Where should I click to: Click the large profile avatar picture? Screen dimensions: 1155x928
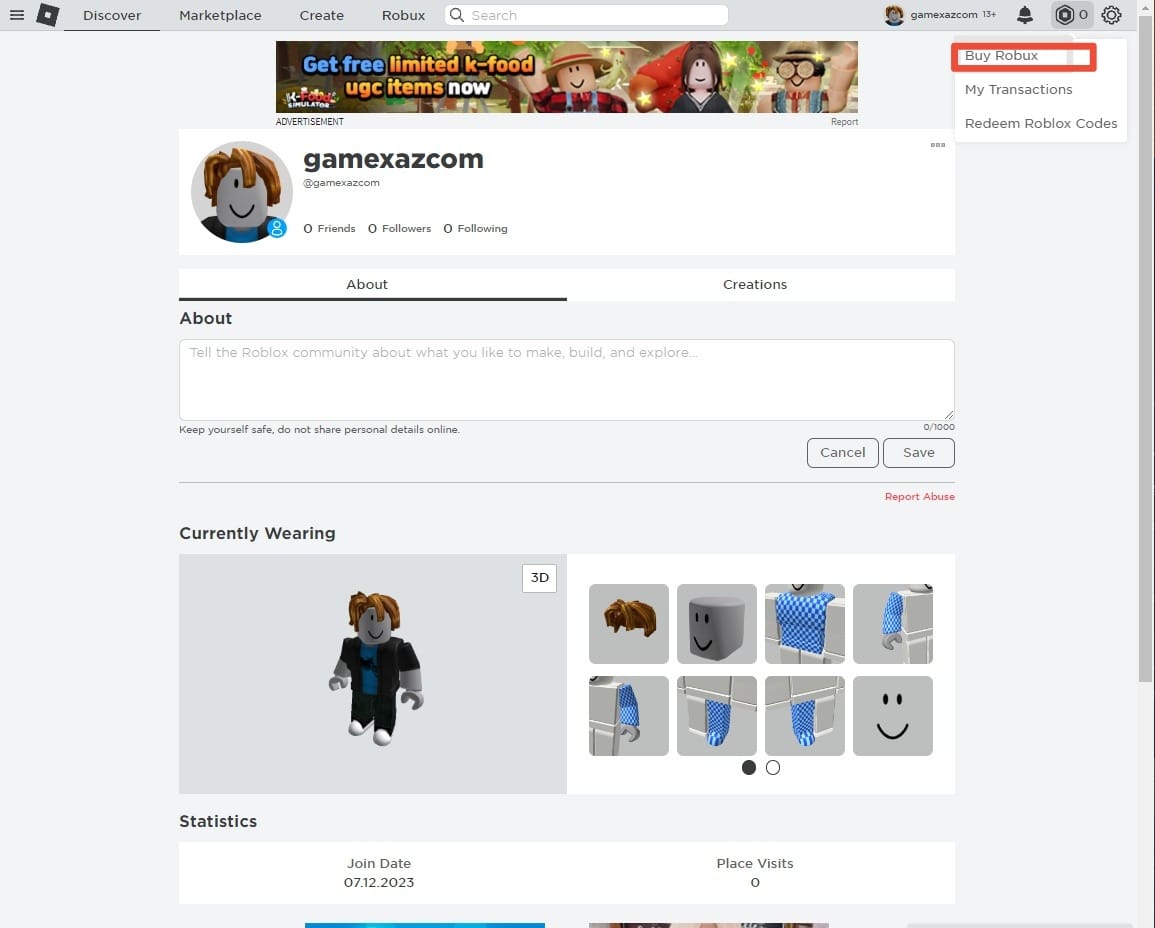pos(242,192)
